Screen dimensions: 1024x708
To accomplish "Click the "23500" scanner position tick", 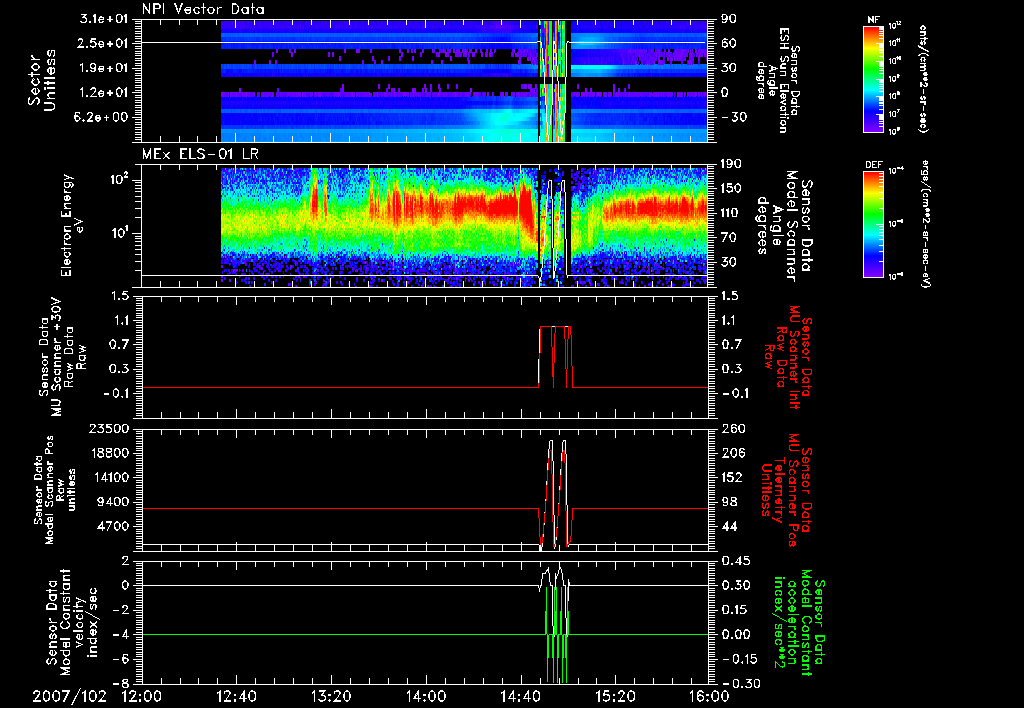I will (x=108, y=429).
